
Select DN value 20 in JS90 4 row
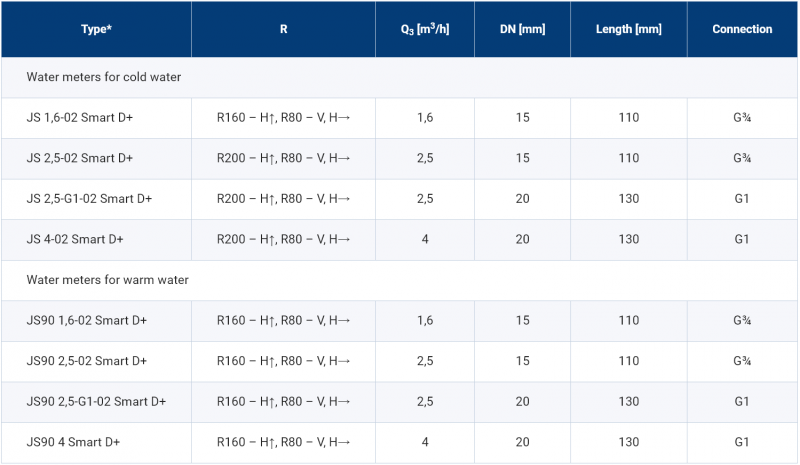pos(522,443)
